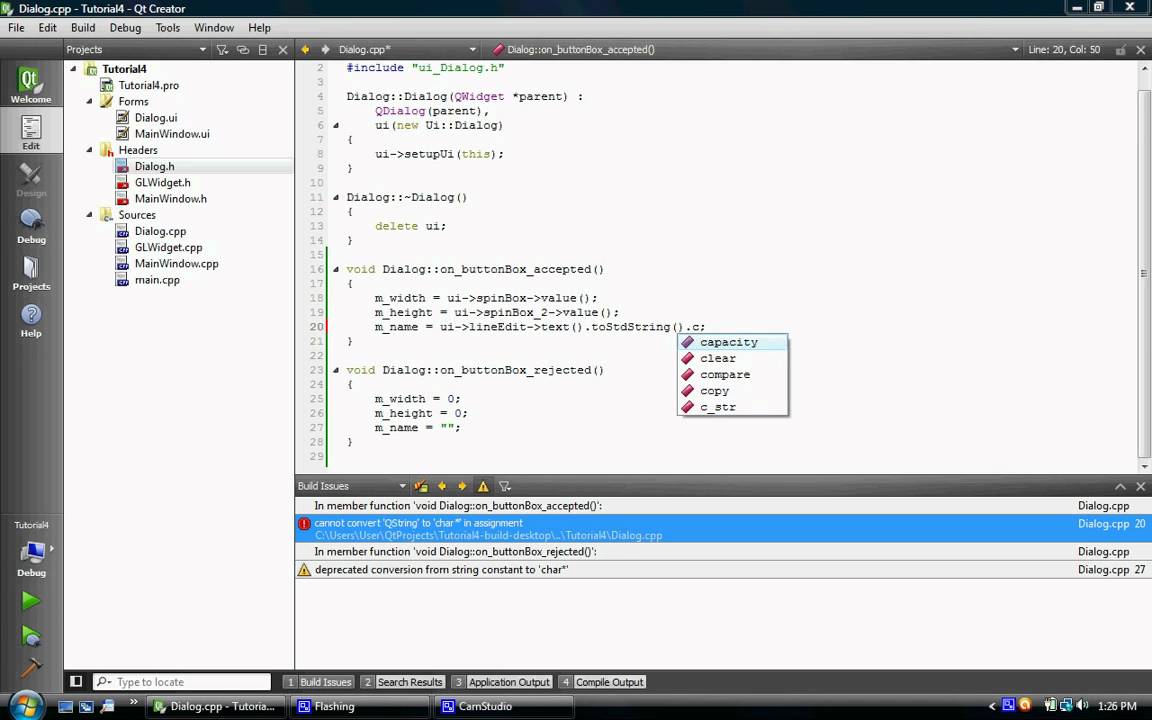Open the Edit menu
1152x720 pixels.
pyautogui.click(x=47, y=27)
